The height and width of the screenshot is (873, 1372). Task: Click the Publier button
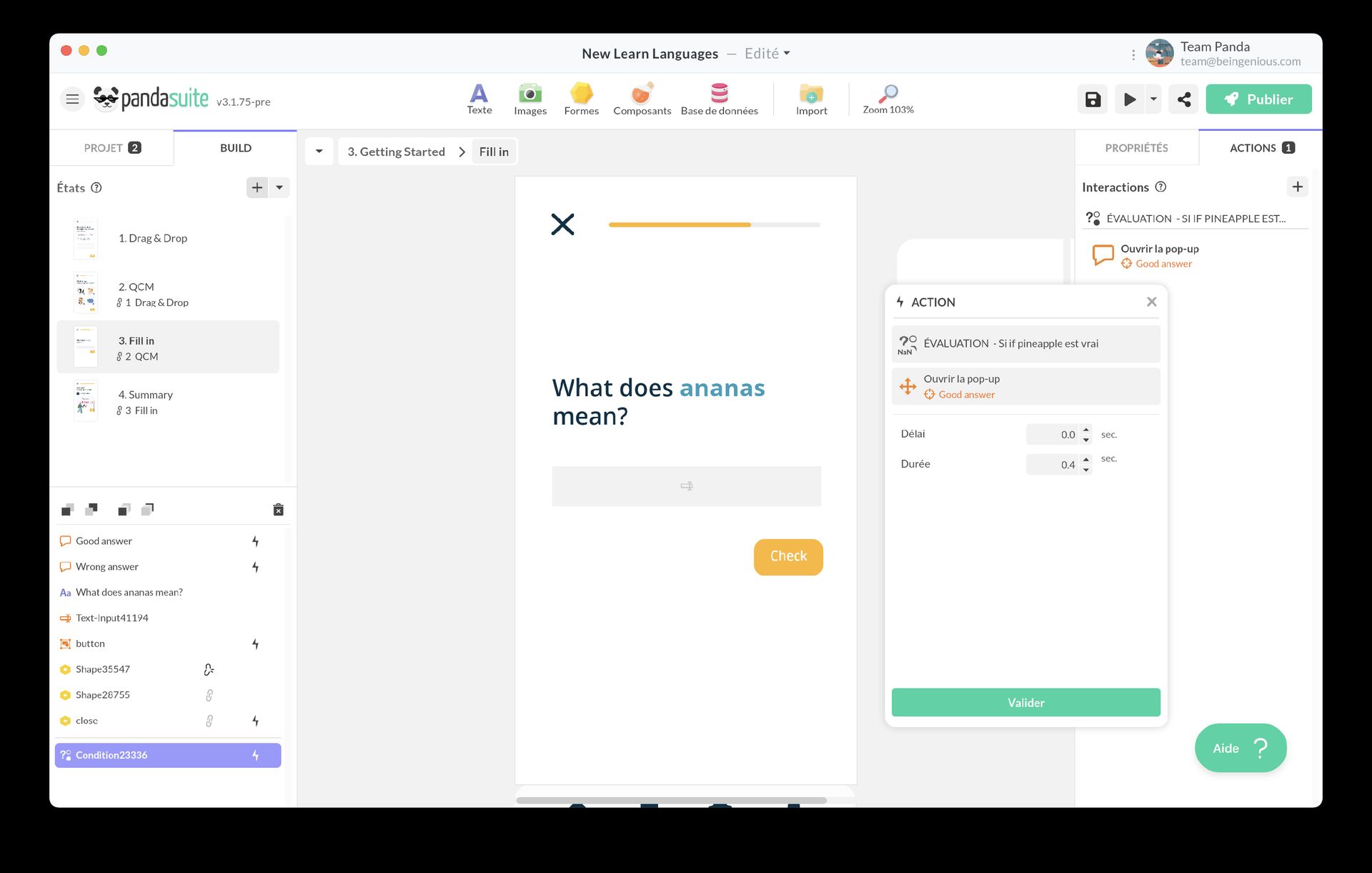1258,99
